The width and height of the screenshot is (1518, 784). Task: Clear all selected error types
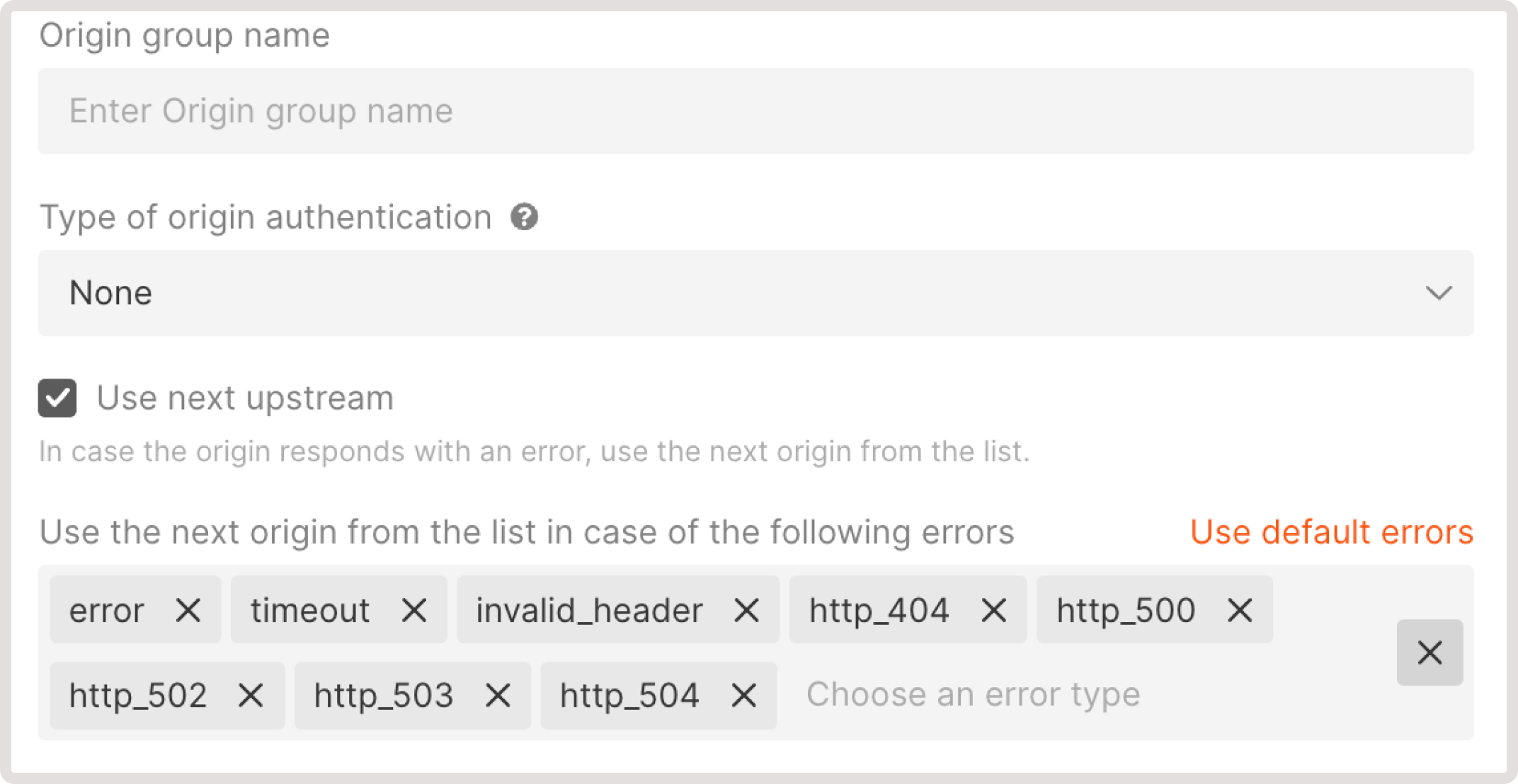1429,652
